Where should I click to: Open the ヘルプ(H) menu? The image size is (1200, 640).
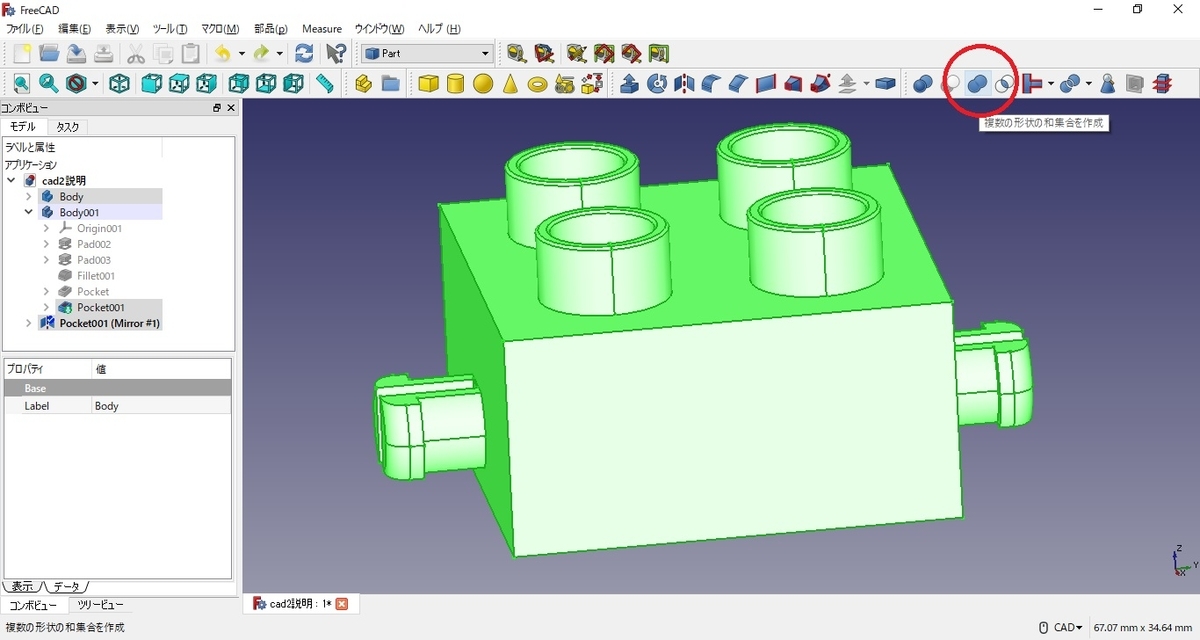439,29
